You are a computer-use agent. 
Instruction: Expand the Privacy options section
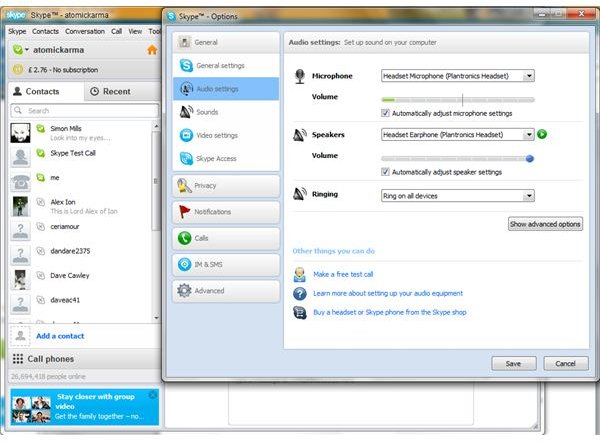(x=226, y=186)
